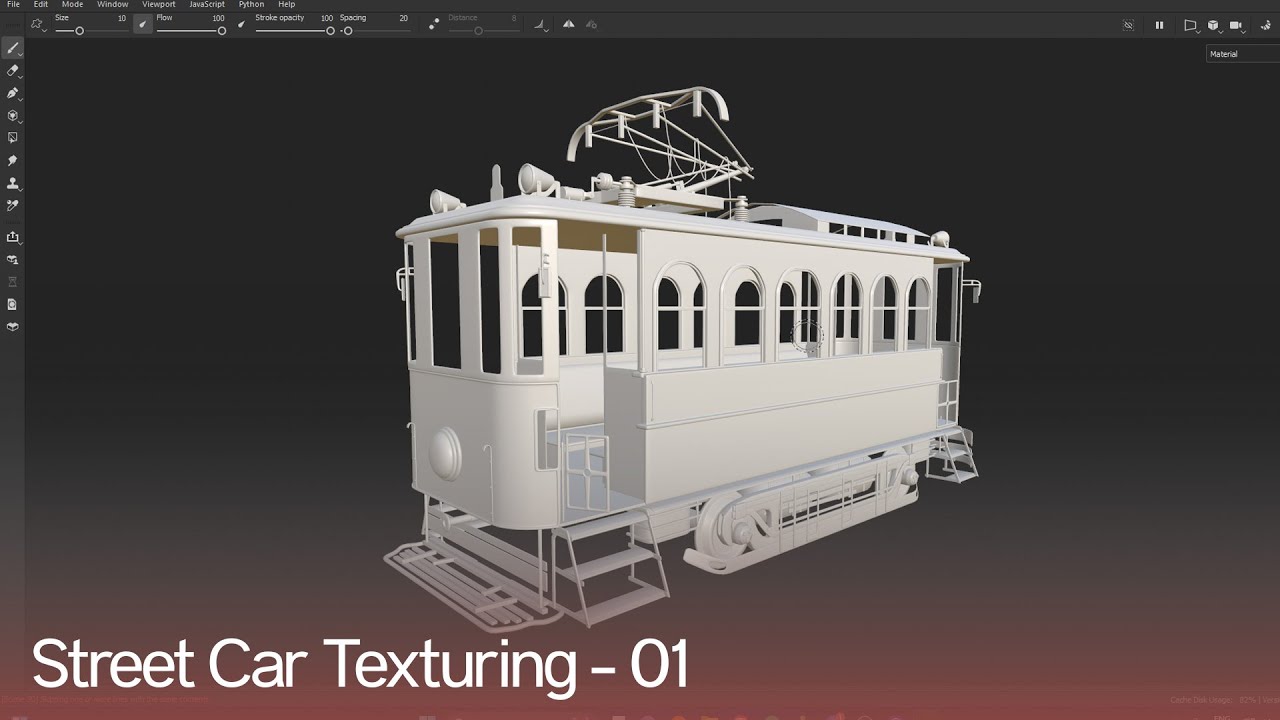
Task: Open Material channel dropdown
Action: [x=1243, y=54]
